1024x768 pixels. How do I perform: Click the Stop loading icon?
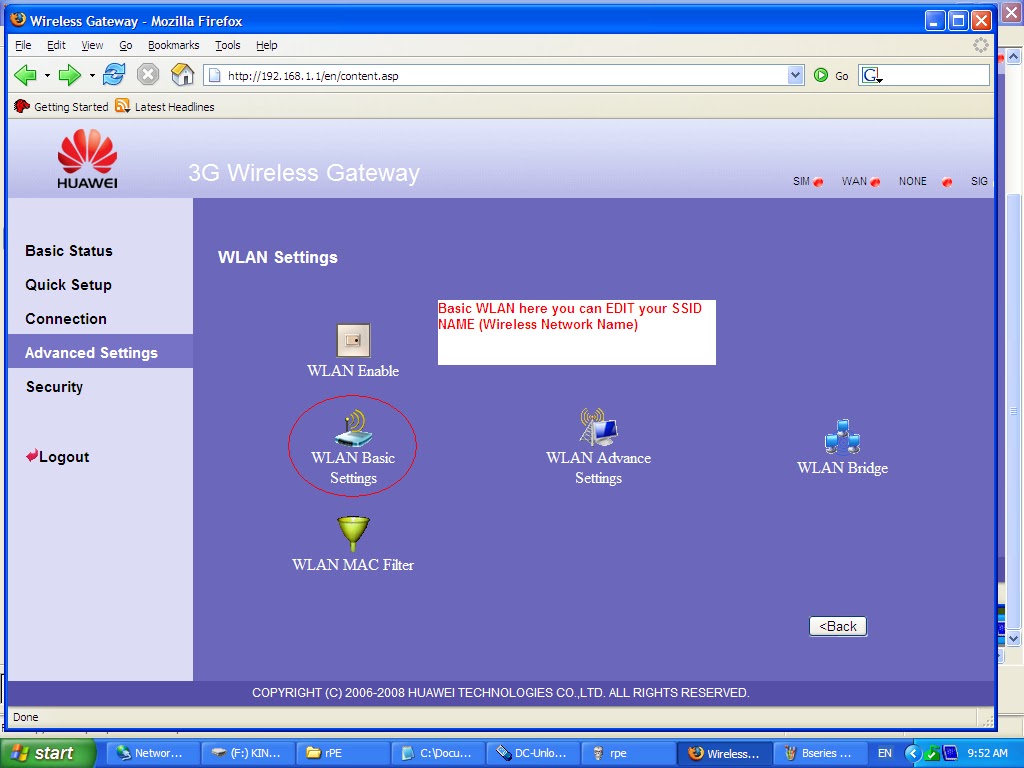pyautogui.click(x=148, y=74)
